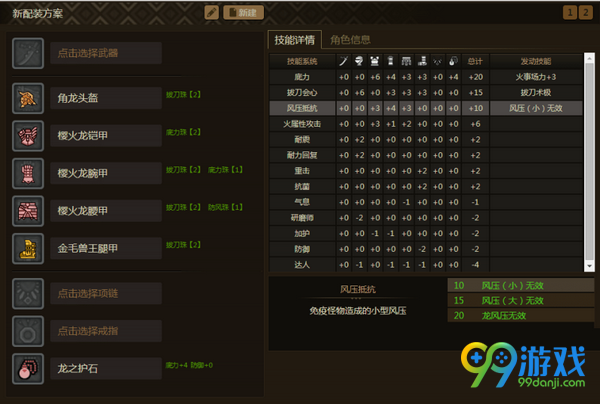Image resolution: width=600 pixels, height=404 pixels.
Task: Click the chest armor column header icon
Action: pos(375,61)
